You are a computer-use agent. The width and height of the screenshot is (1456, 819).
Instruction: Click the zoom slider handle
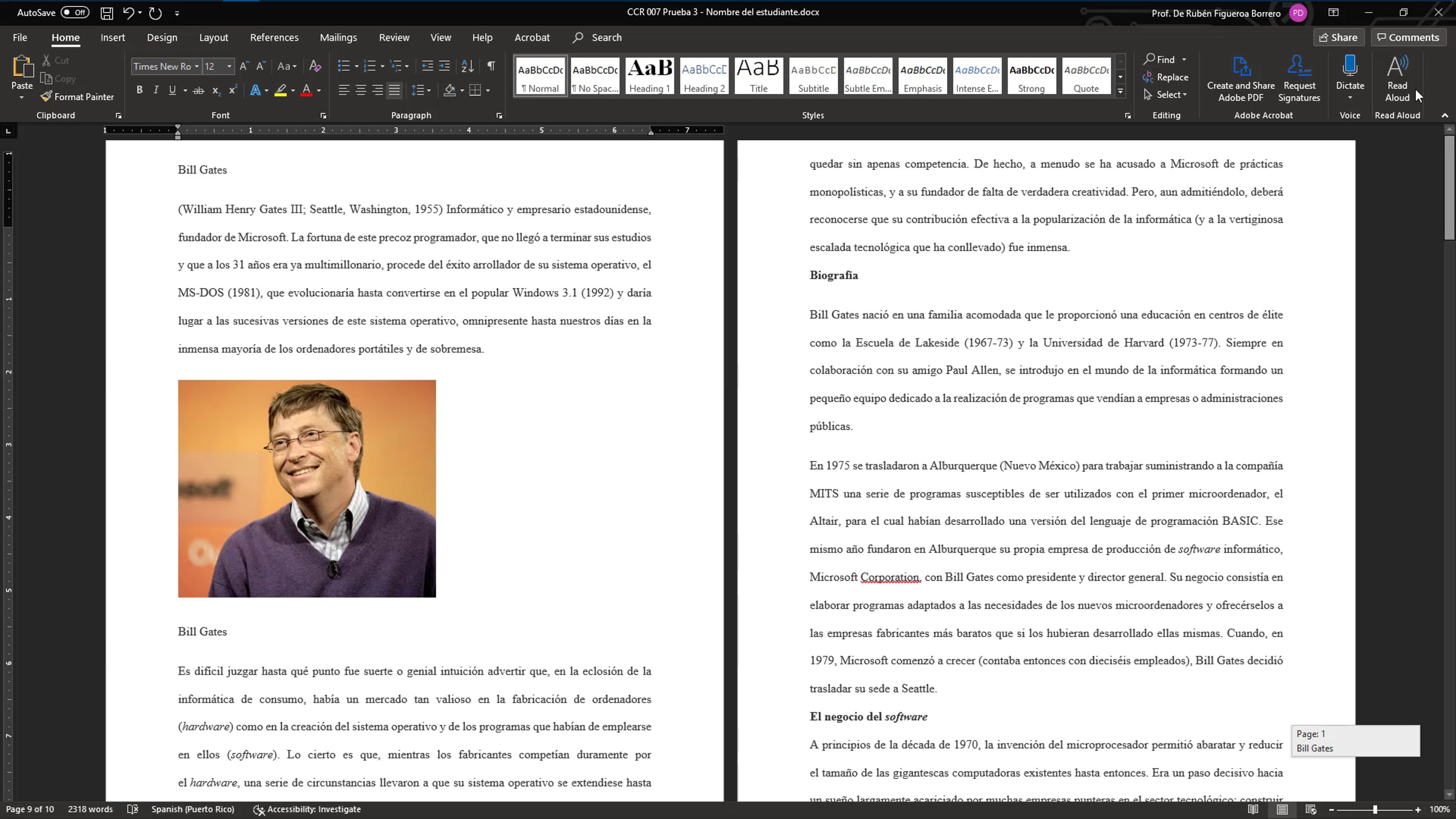[x=1375, y=809]
